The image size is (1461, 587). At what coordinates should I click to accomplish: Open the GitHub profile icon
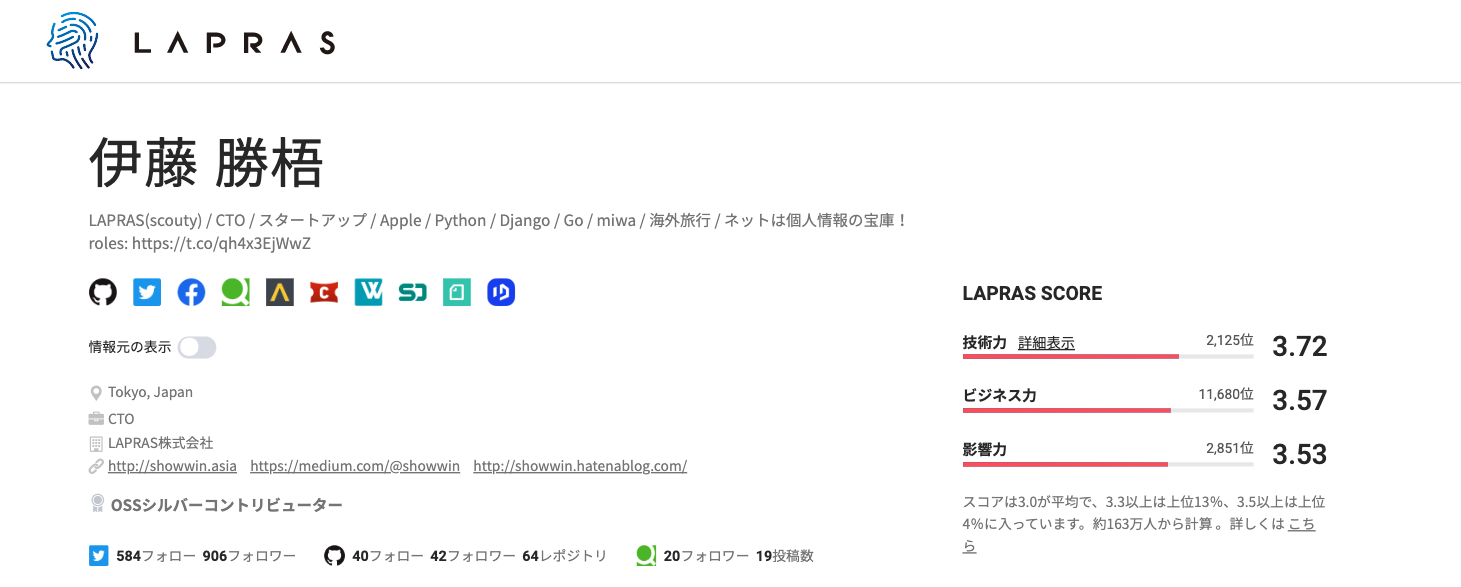(102, 291)
